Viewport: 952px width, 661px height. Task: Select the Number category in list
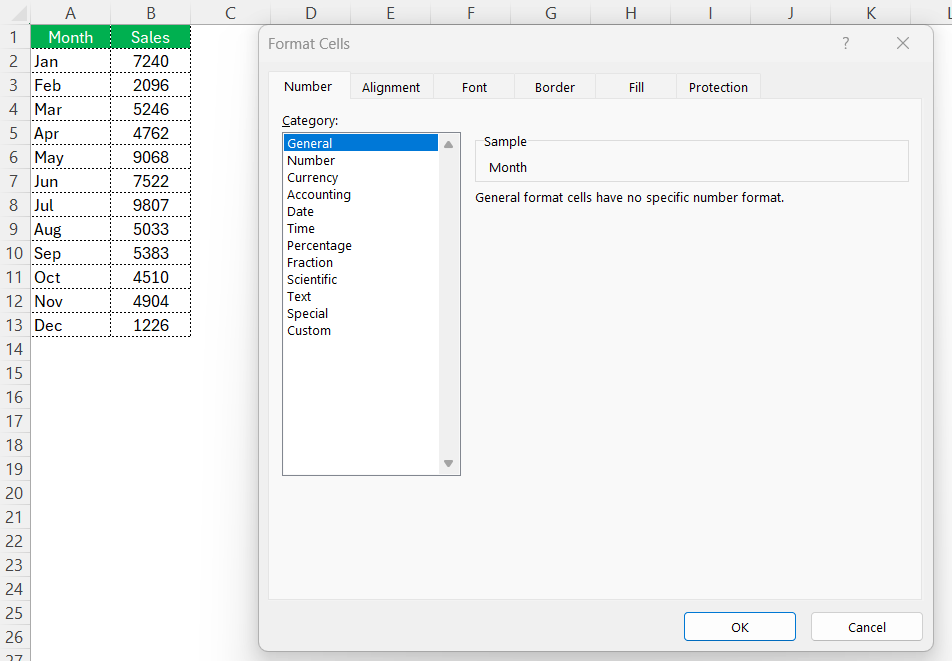click(361, 160)
